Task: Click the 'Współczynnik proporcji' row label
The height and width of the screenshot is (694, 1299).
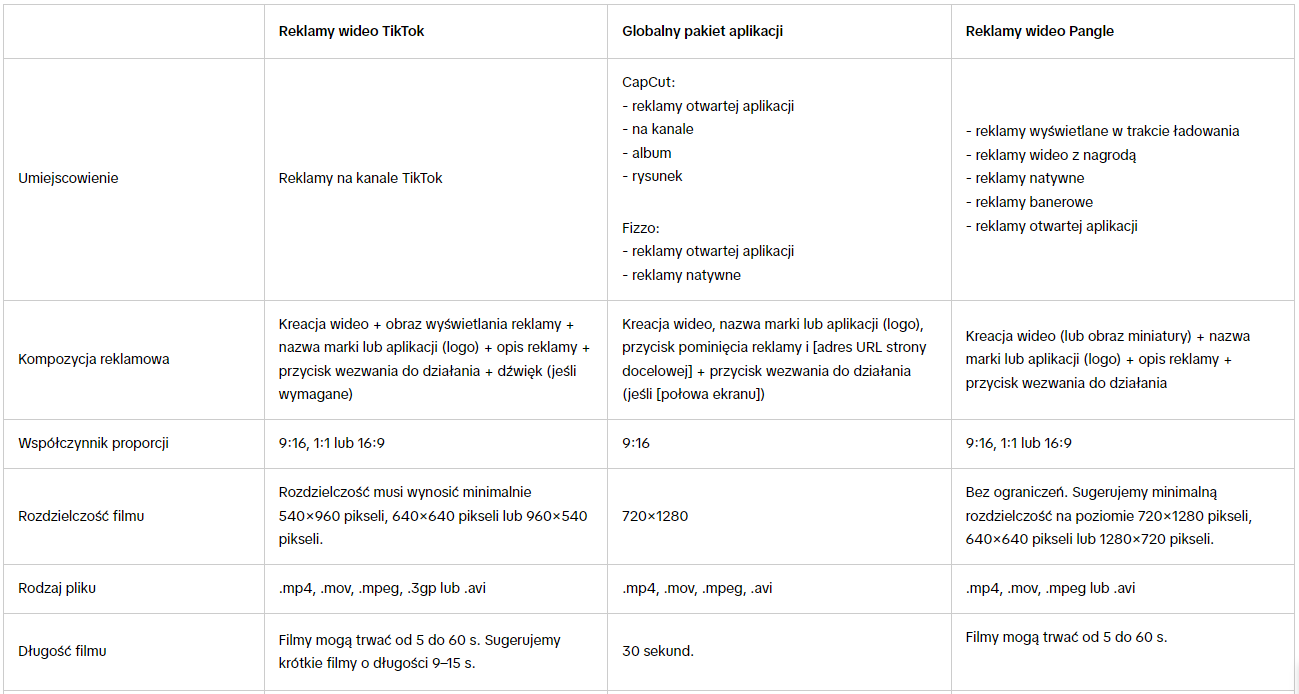Action: [93, 443]
